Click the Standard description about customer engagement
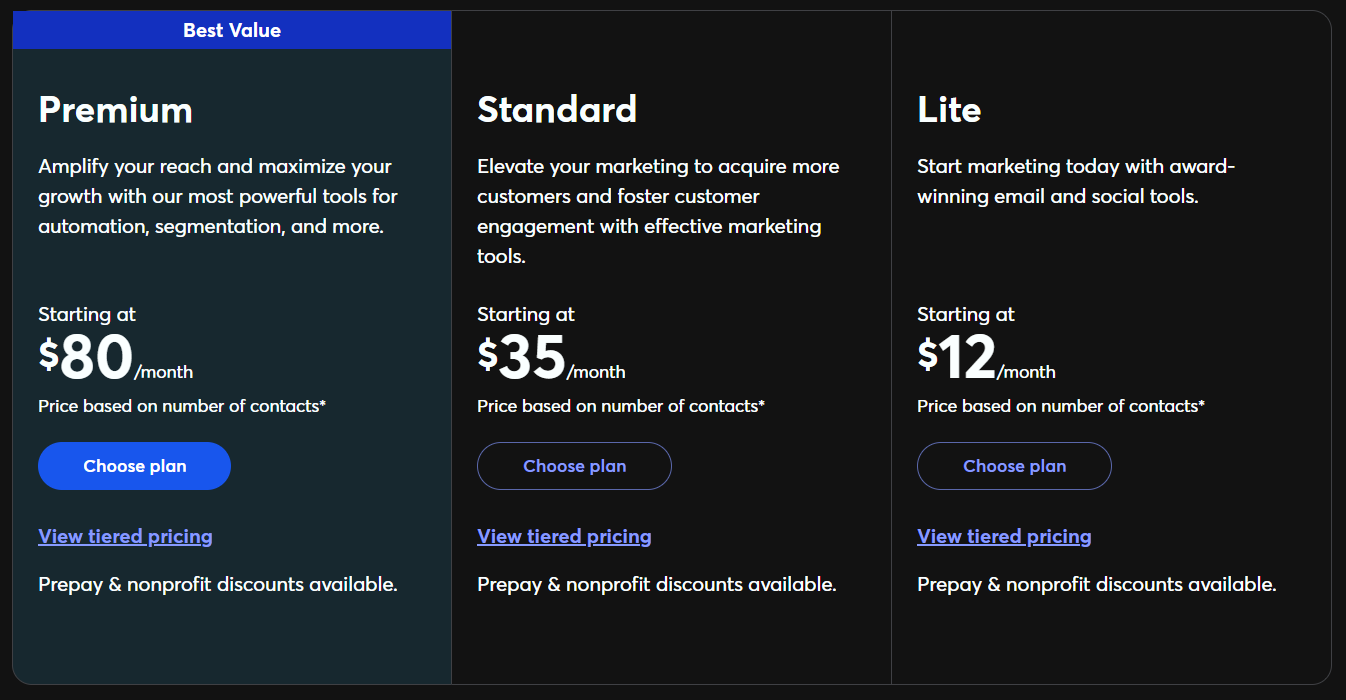This screenshot has height=700, width=1346. point(658,211)
